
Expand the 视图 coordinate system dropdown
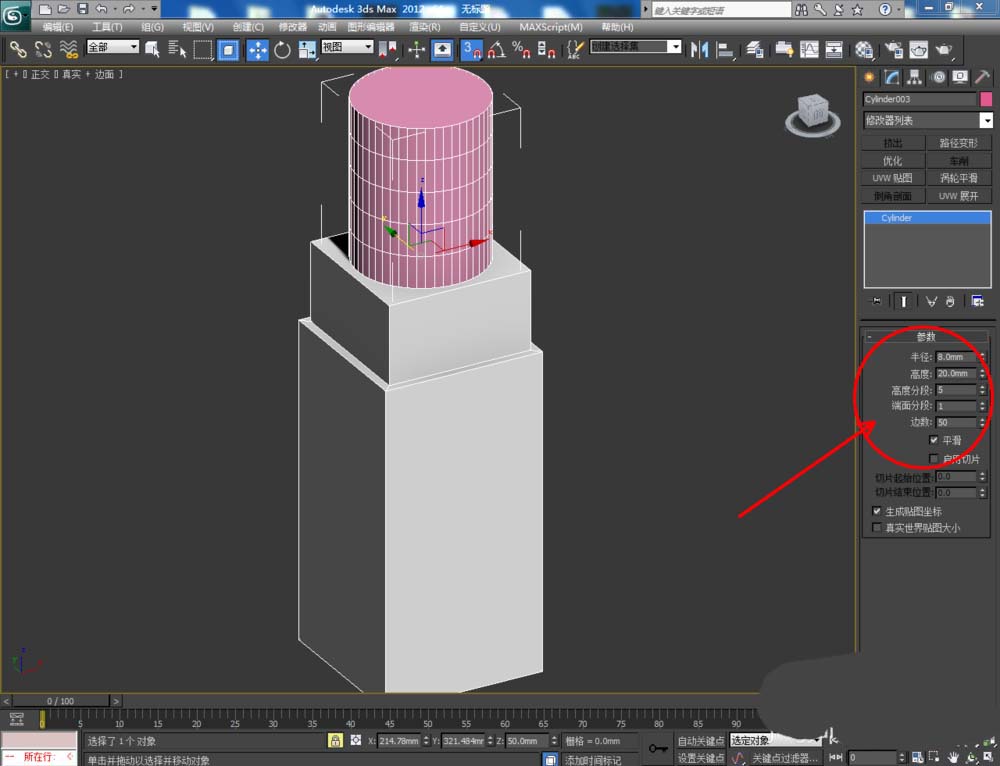click(347, 47)
